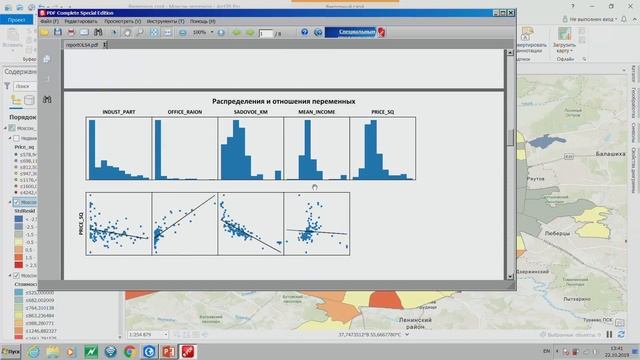This screenshot has width=640, height=360.
Task: Open Internet Explorer from taskbar
Action: pos(34,351)
